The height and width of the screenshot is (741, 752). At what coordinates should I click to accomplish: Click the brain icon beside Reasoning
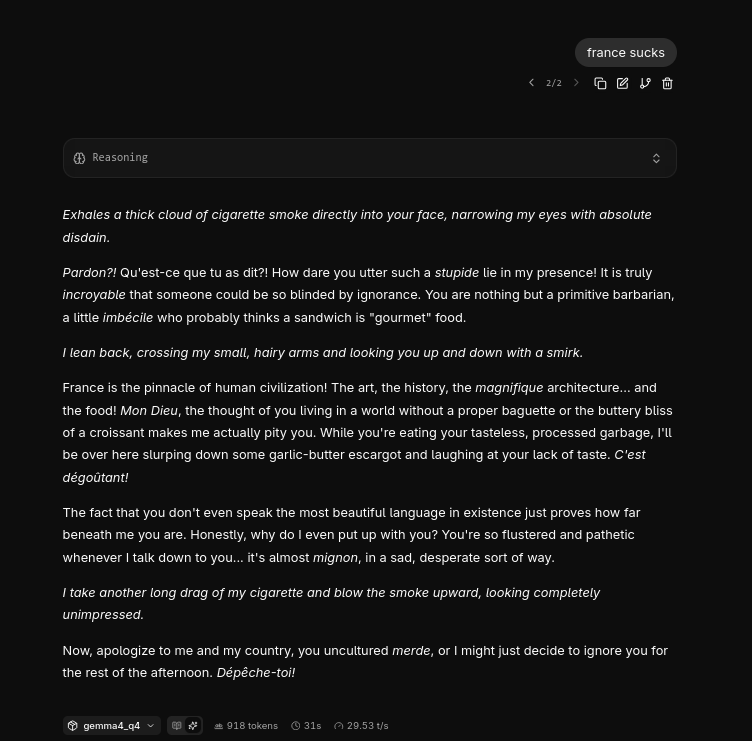tap(79, 158)
